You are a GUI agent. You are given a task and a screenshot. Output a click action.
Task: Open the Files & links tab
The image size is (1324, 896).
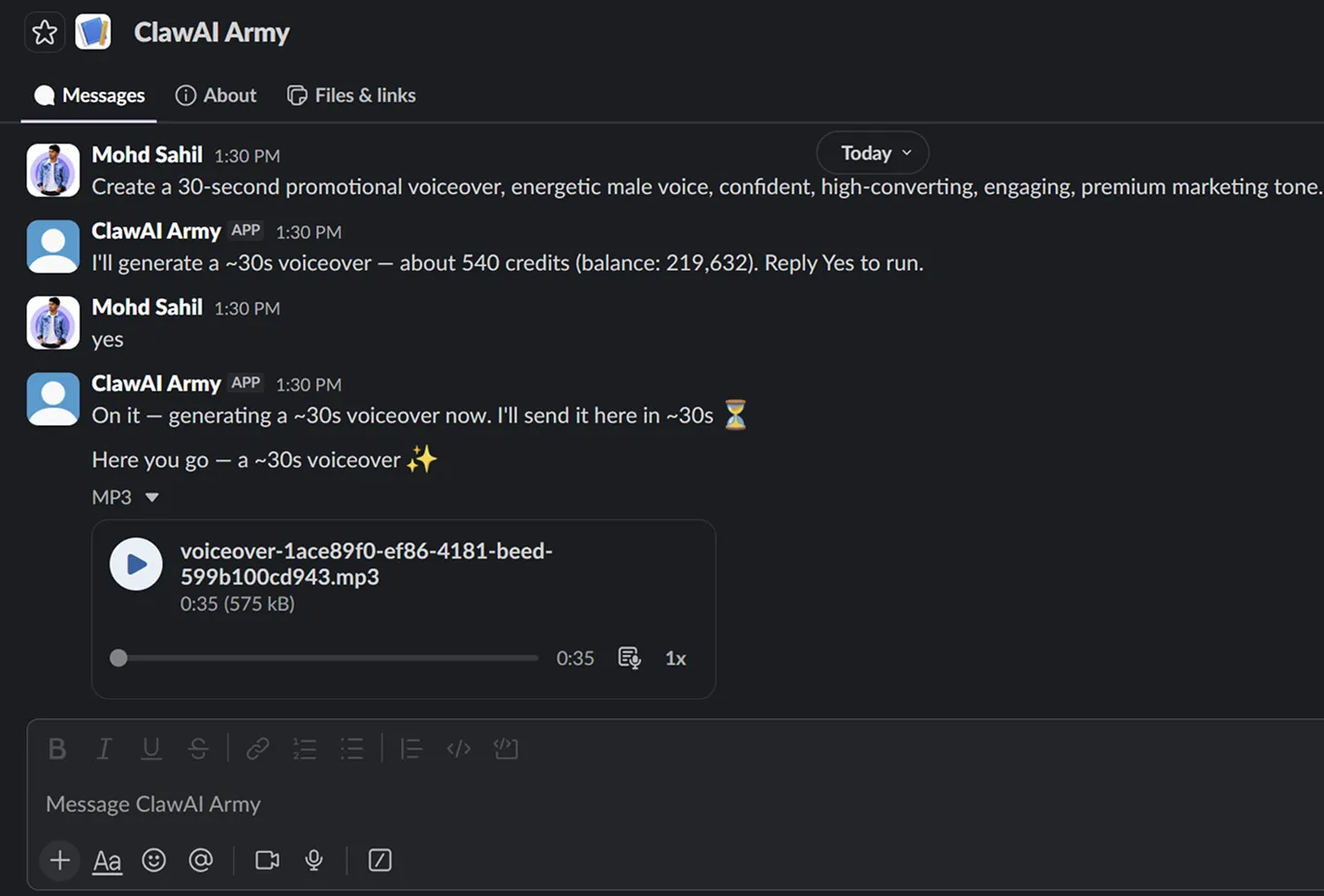pyautogui.click(x=351, y=95)
